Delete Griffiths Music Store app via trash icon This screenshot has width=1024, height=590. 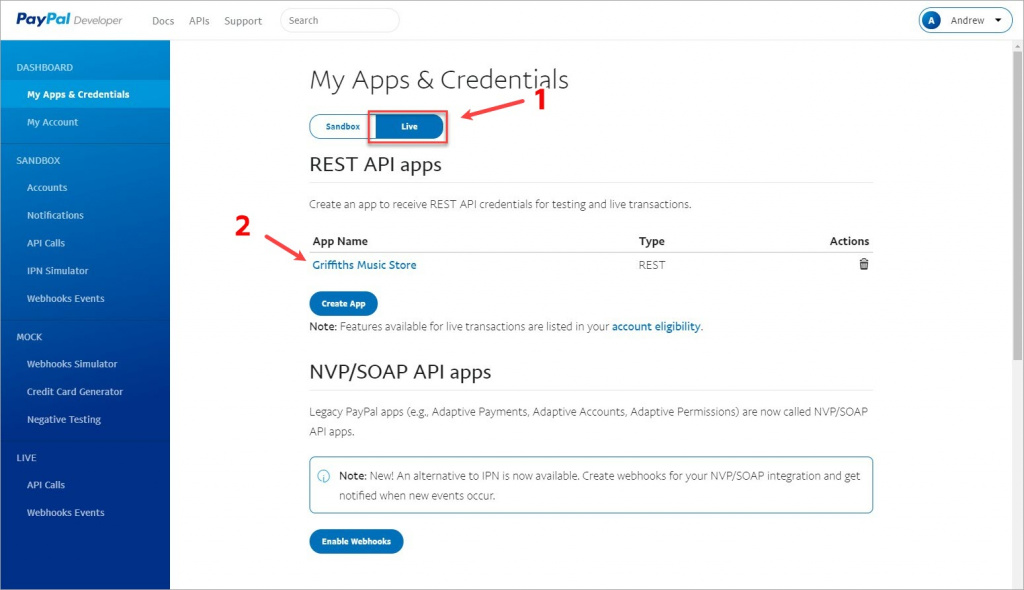point(863,264)
